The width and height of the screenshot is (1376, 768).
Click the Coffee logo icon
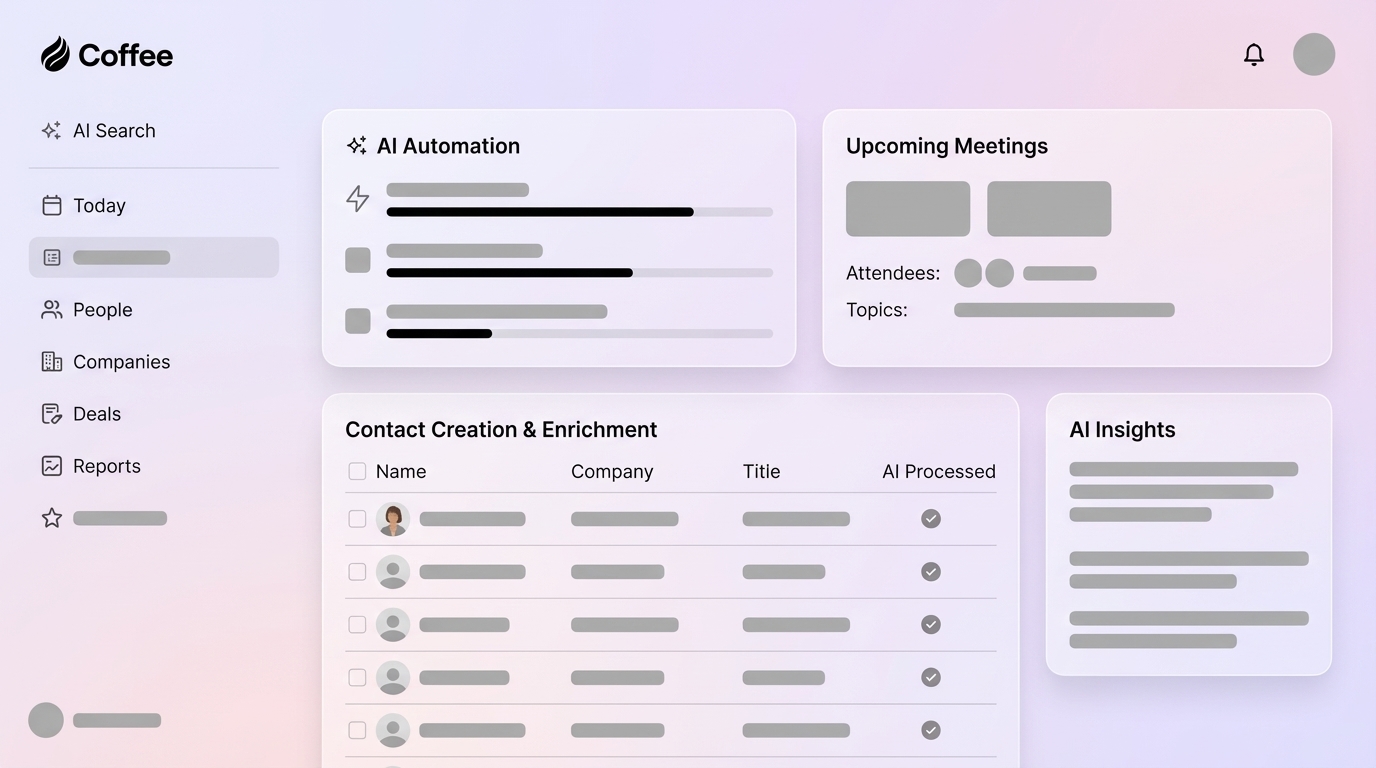click(x=55, y=54)
